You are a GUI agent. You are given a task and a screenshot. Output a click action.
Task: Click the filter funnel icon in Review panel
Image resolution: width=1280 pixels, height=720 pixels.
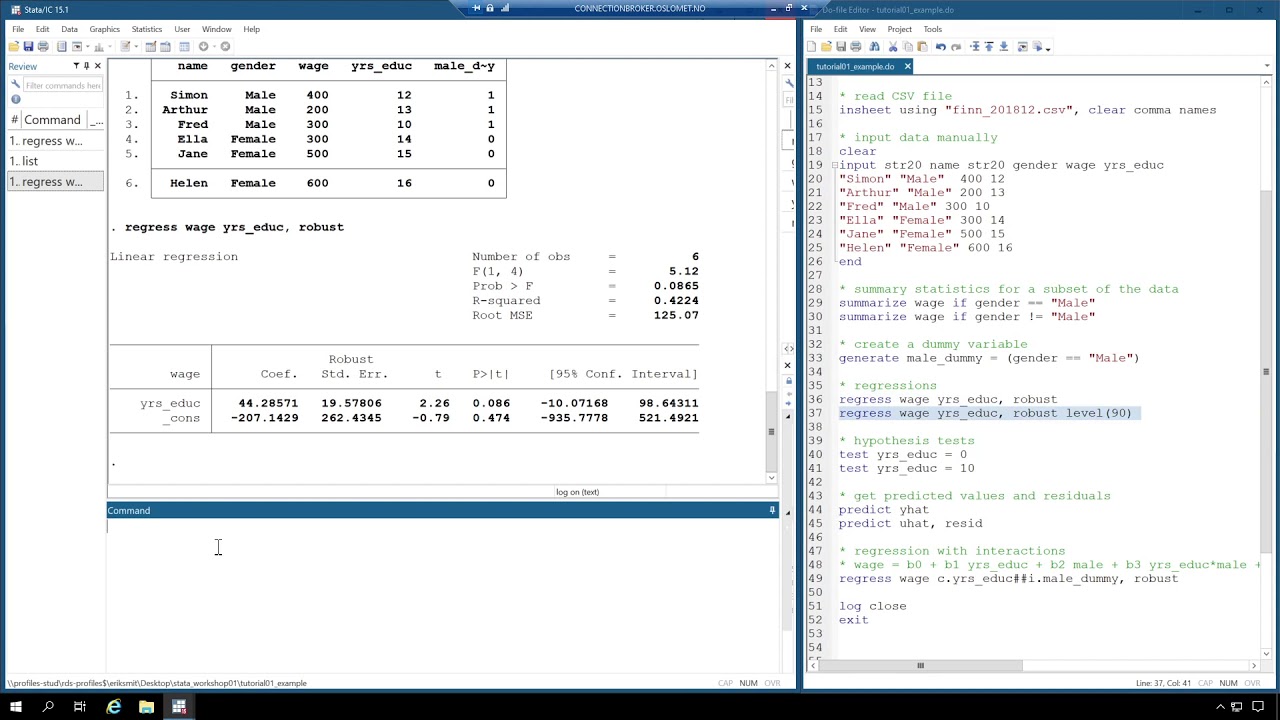click(x=76, y=66)
